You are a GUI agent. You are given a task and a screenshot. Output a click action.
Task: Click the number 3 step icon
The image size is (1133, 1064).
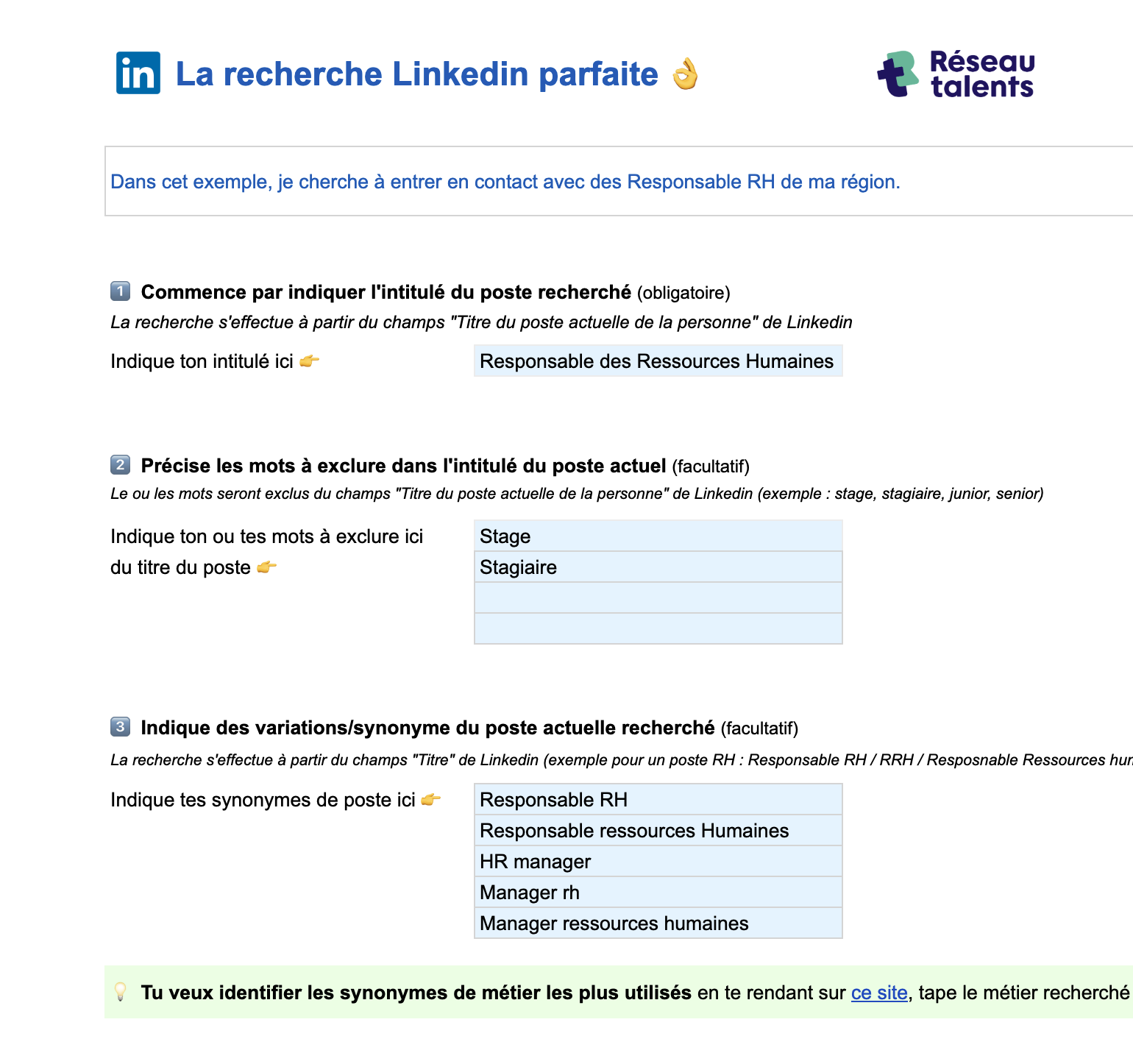[120, 727]
